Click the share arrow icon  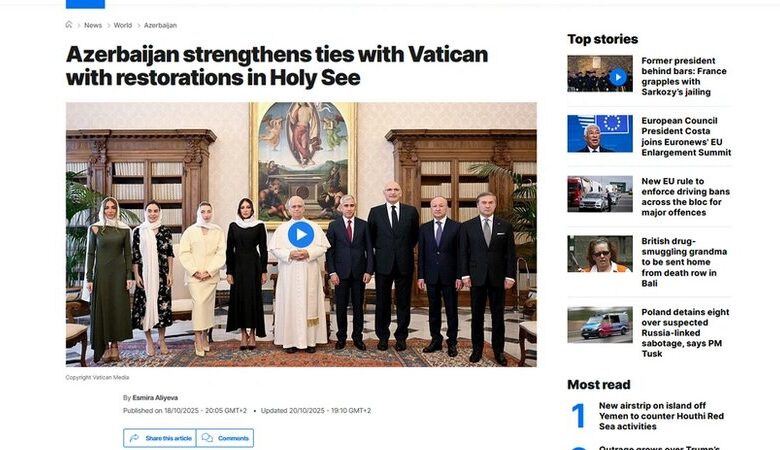pyautogui.click(x=134, y=438)
